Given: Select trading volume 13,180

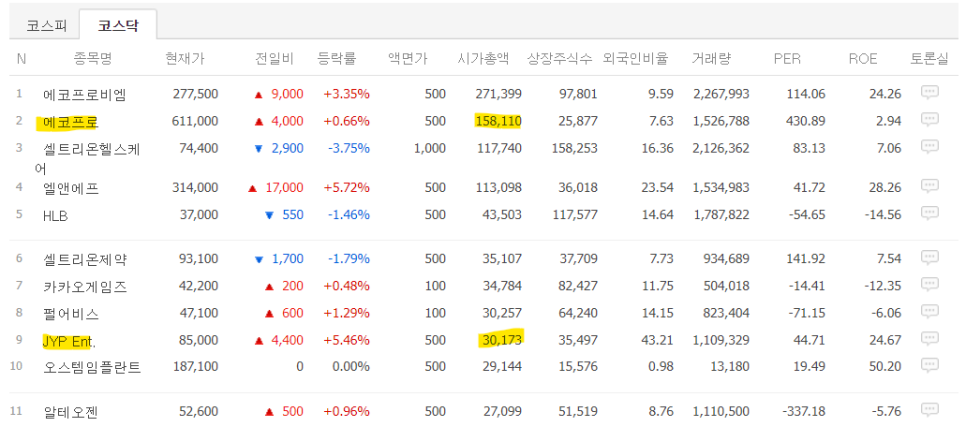Looking at the screenshot, I should 731,367.
